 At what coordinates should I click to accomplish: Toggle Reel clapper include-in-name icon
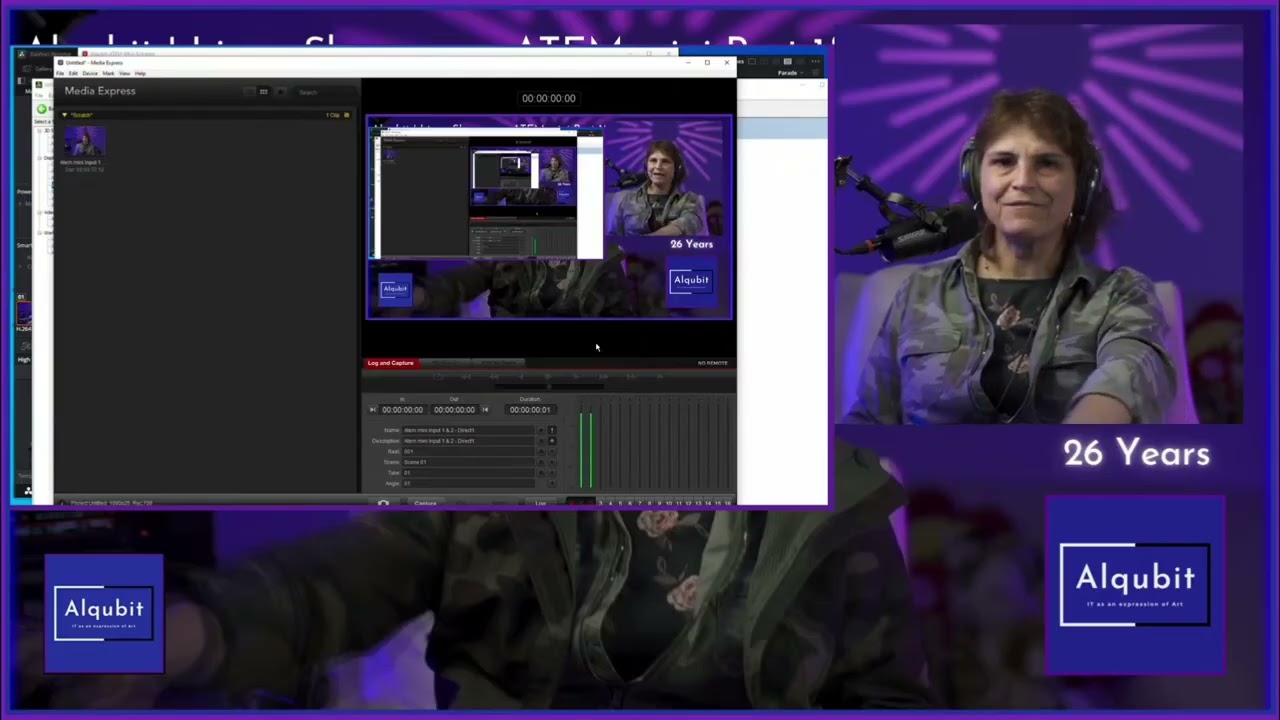click(x=541, y=451)
